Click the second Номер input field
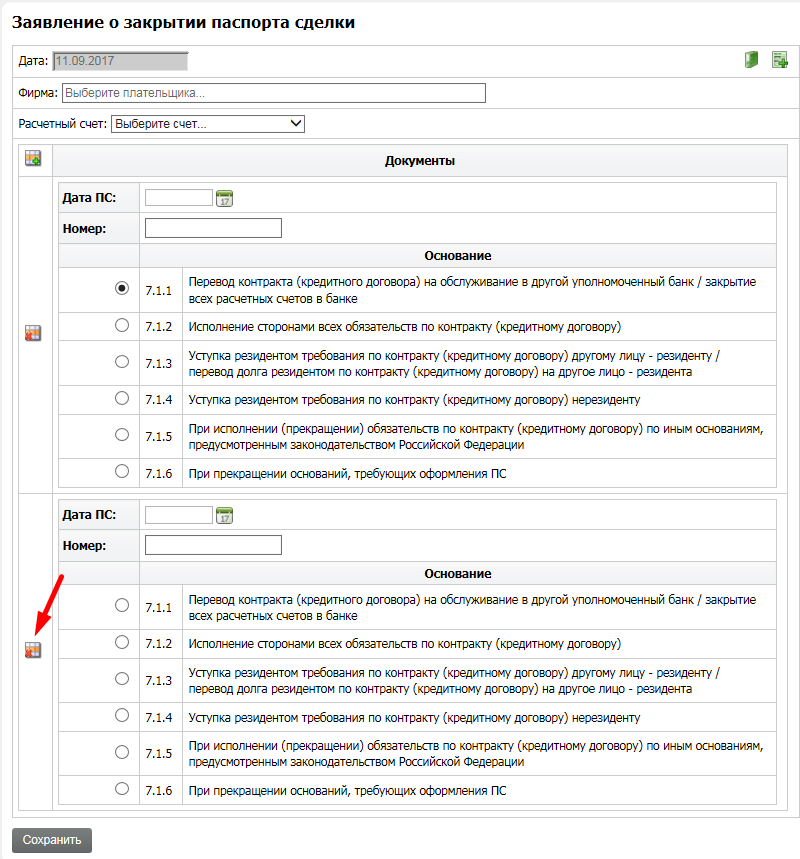 (x=213, y=545)
